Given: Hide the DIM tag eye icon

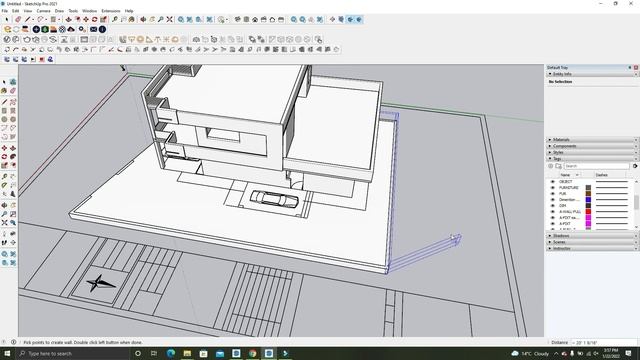Looking at the screenshot, I should click(553, 206).
